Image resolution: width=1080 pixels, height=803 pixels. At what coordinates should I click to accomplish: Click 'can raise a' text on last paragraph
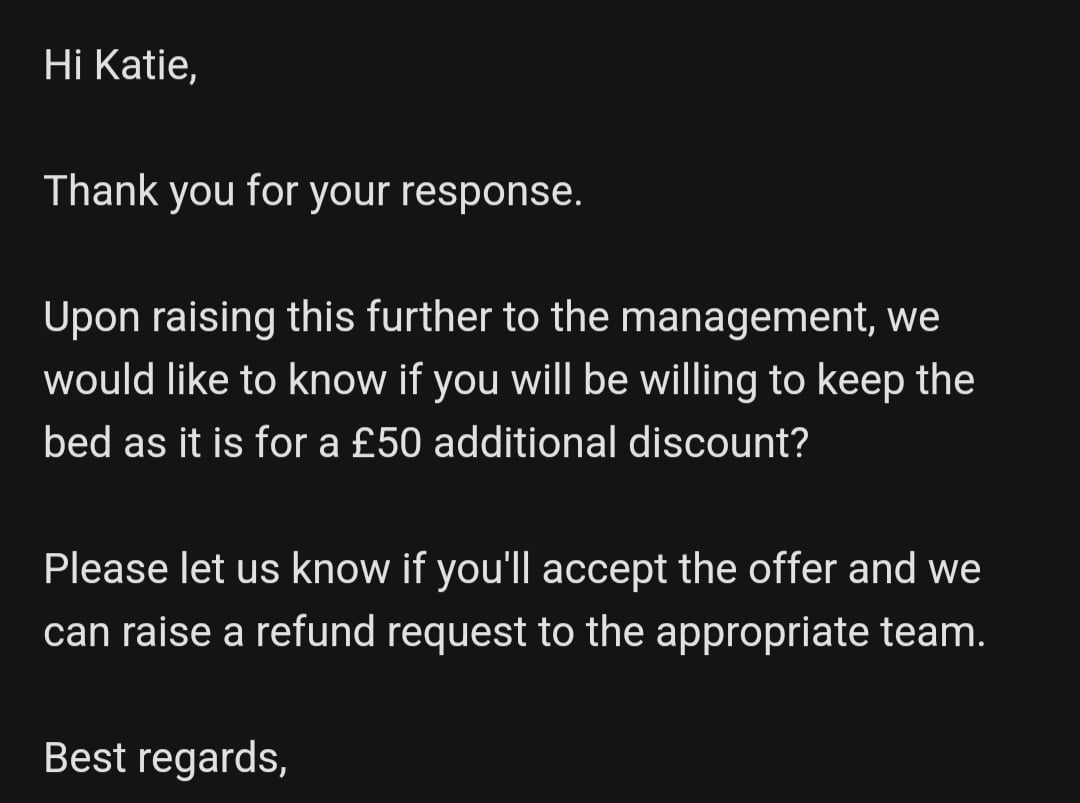point(144,633)
